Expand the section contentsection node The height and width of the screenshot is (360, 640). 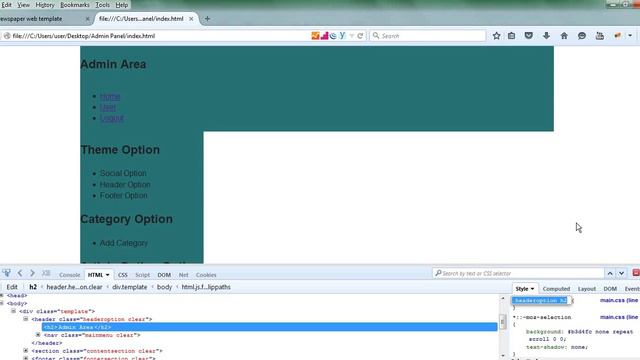[x=26, y=351]
